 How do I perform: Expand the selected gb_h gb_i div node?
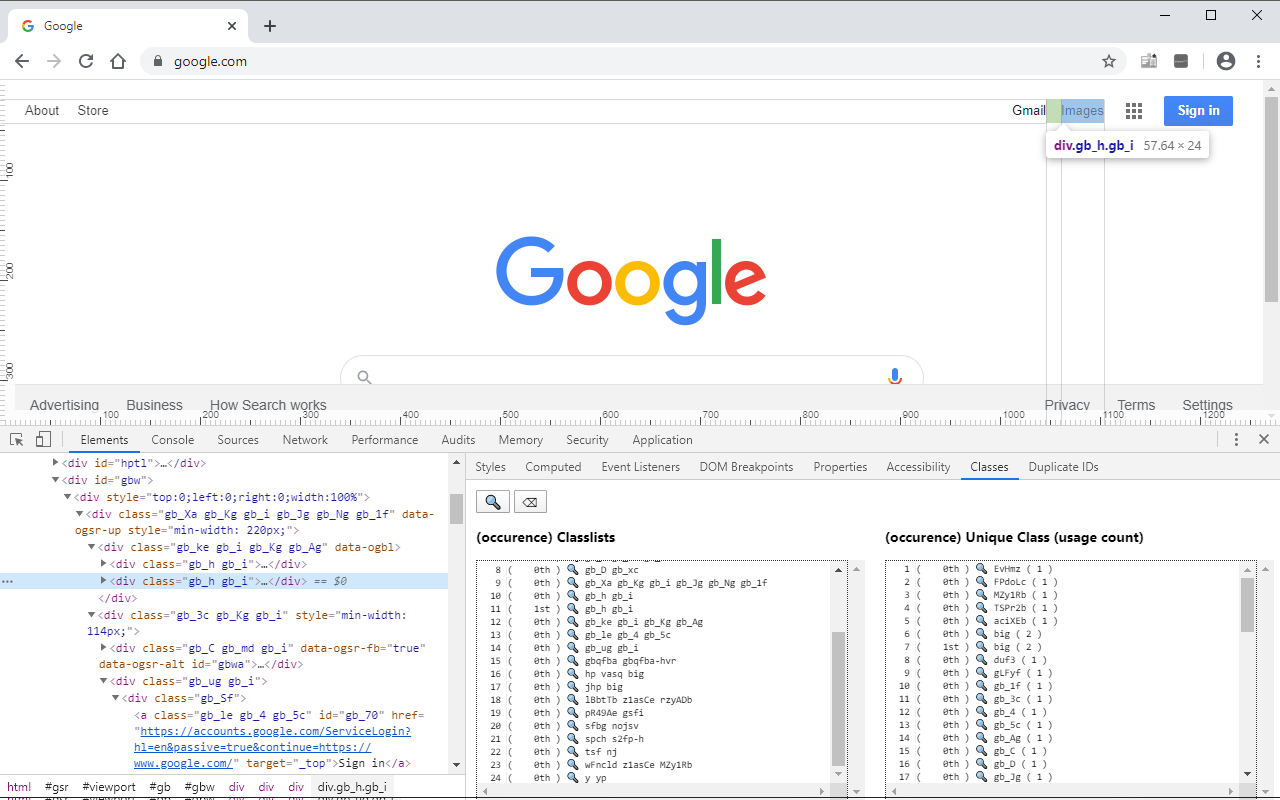pyautogui.click(x=103, y=581)
